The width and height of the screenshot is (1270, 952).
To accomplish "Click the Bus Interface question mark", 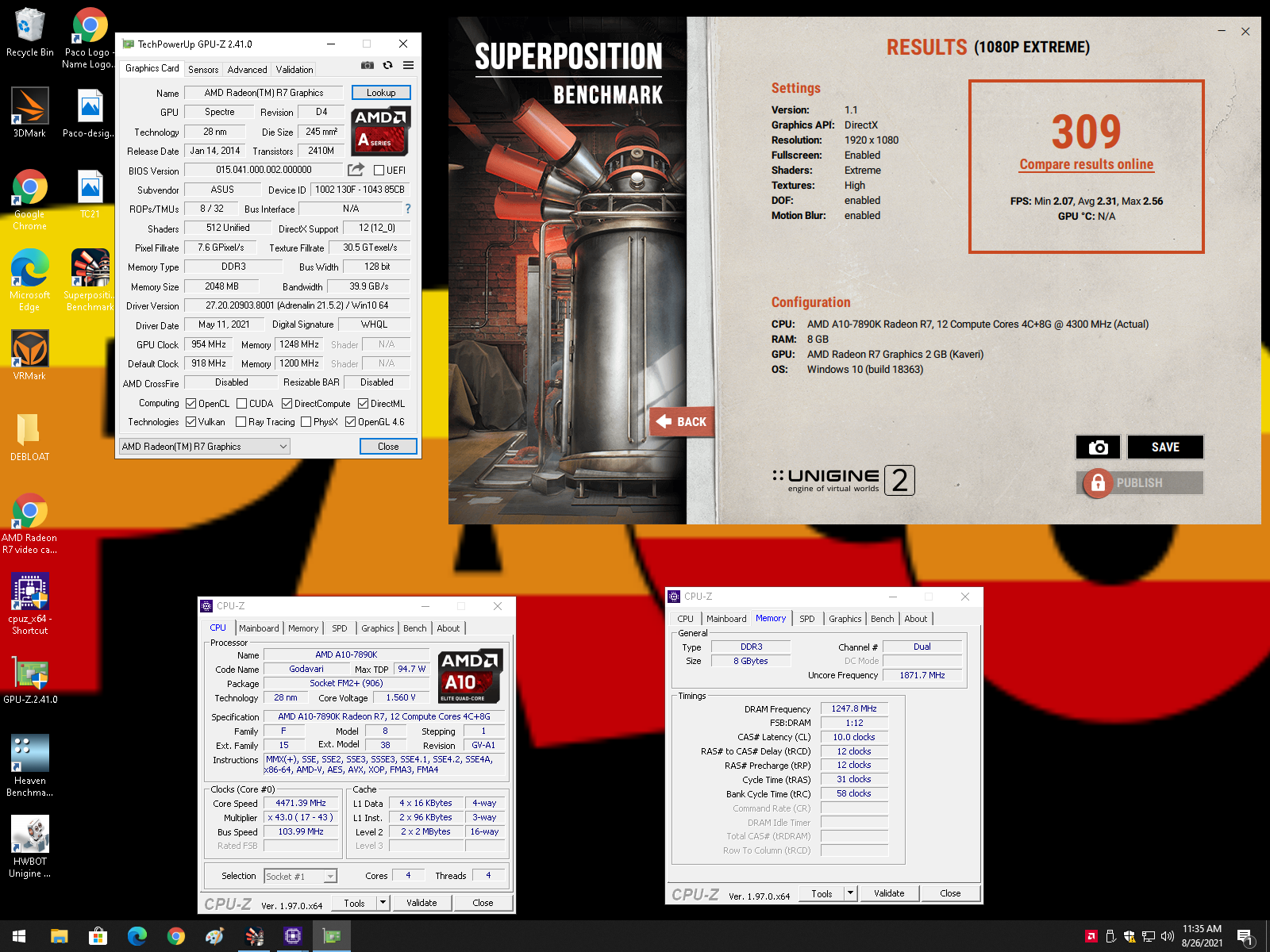I will 408,209.
